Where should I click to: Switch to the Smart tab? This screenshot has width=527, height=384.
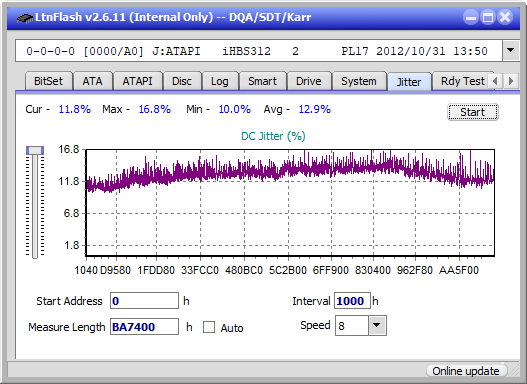point(262,81)
